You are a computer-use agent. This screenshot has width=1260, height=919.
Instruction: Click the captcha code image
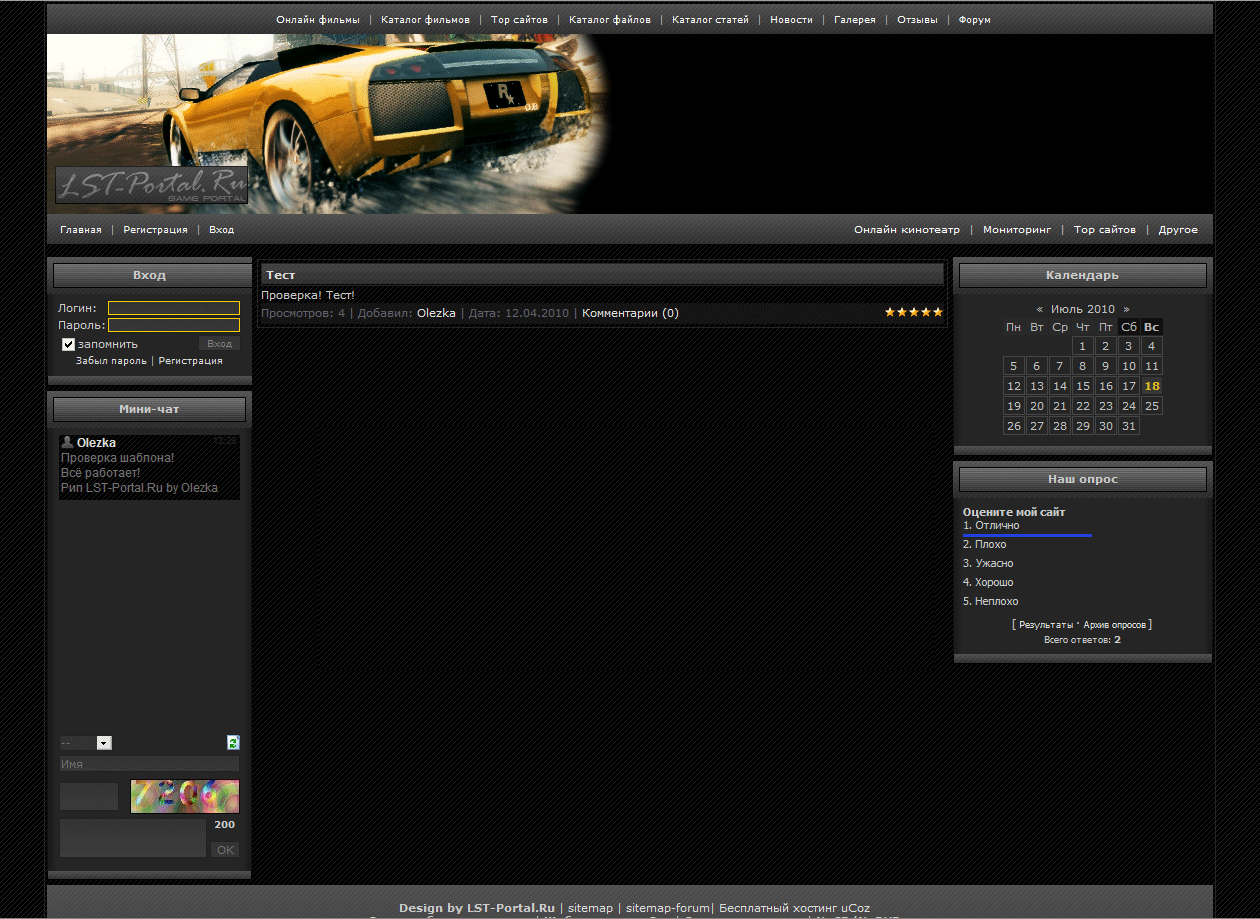point(185,796)
